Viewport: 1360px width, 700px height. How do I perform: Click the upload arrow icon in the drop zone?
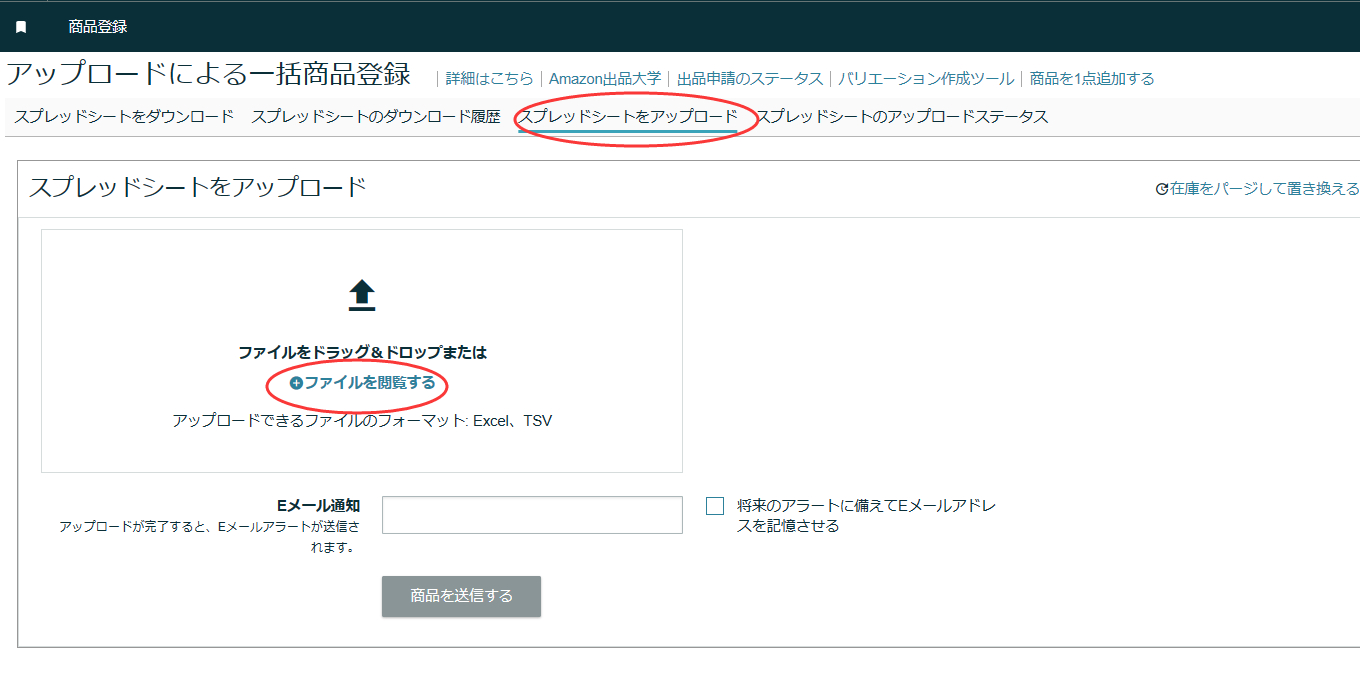pyautogui.click(x=361, y=295)
